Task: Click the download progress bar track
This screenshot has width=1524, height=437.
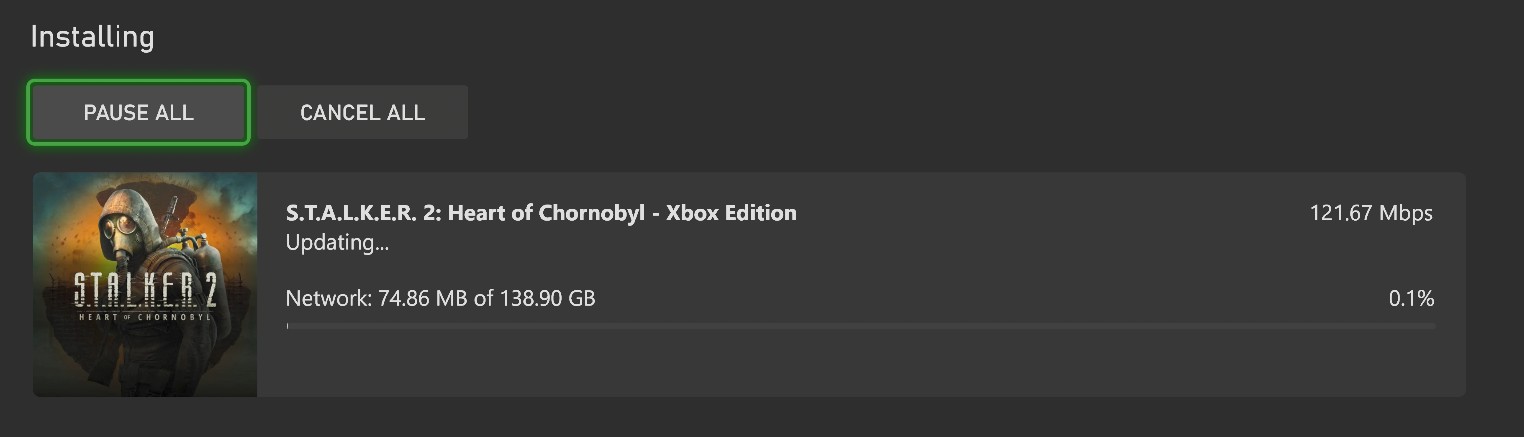Action: coord(860,326)
